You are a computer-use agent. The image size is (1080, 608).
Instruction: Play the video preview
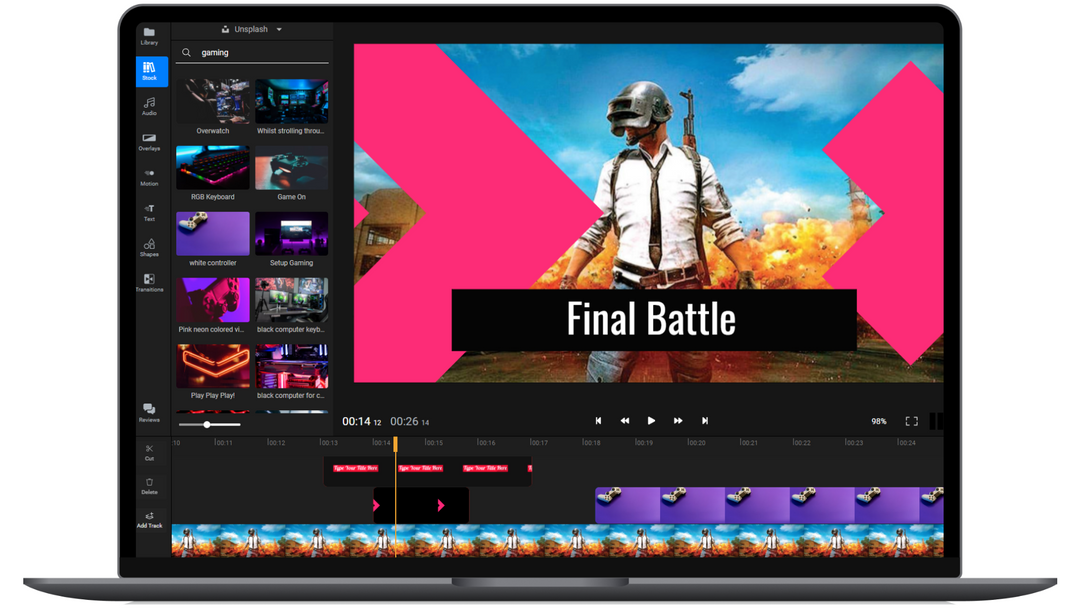click(651, 421)
